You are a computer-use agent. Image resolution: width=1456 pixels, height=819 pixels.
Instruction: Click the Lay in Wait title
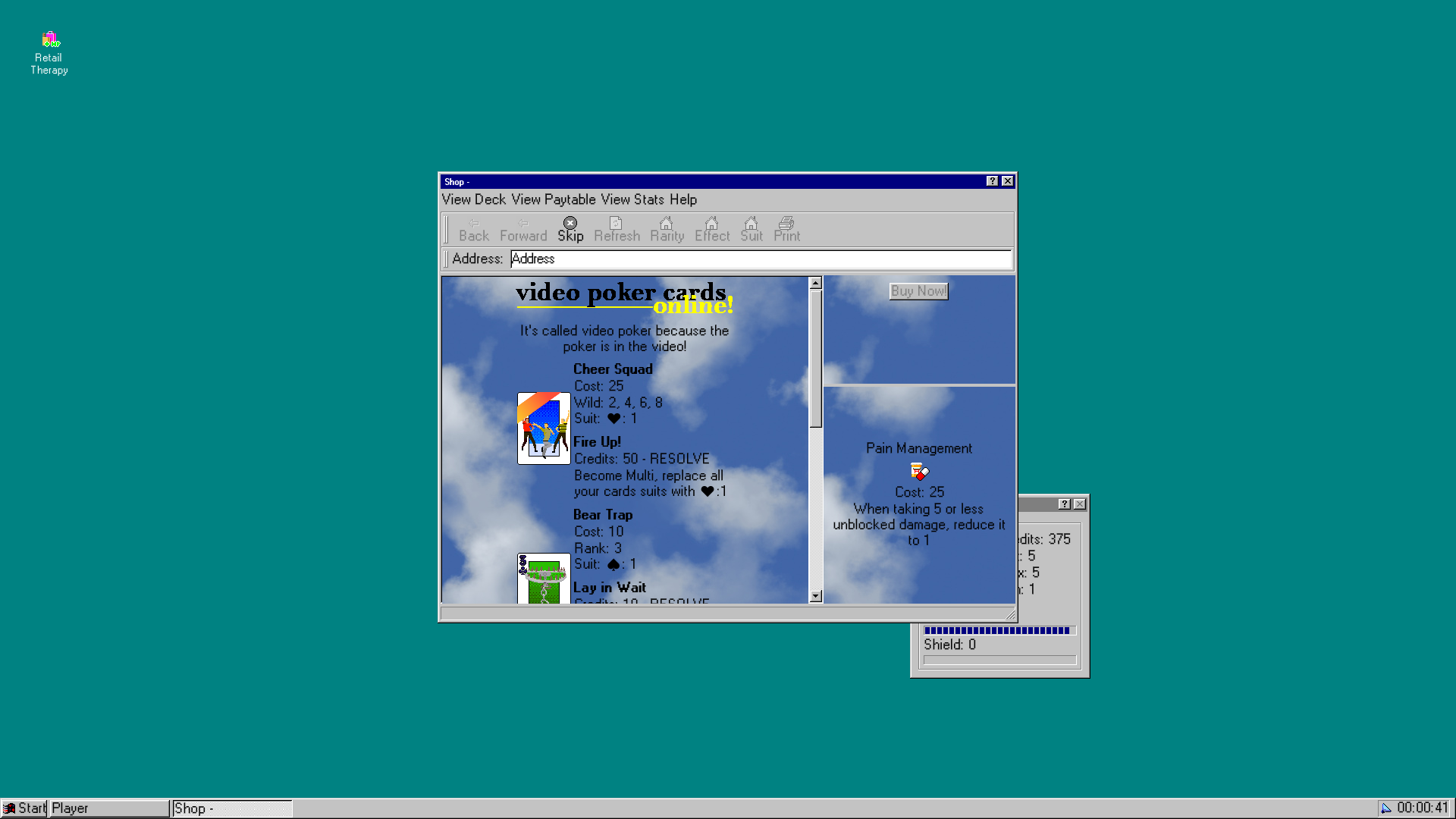(610, 588)
